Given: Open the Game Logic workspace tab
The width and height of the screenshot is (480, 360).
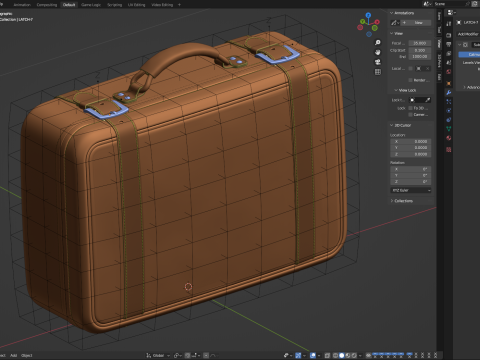Looking at the screenshot, I should pyautogui.click(x=91, y=5).
